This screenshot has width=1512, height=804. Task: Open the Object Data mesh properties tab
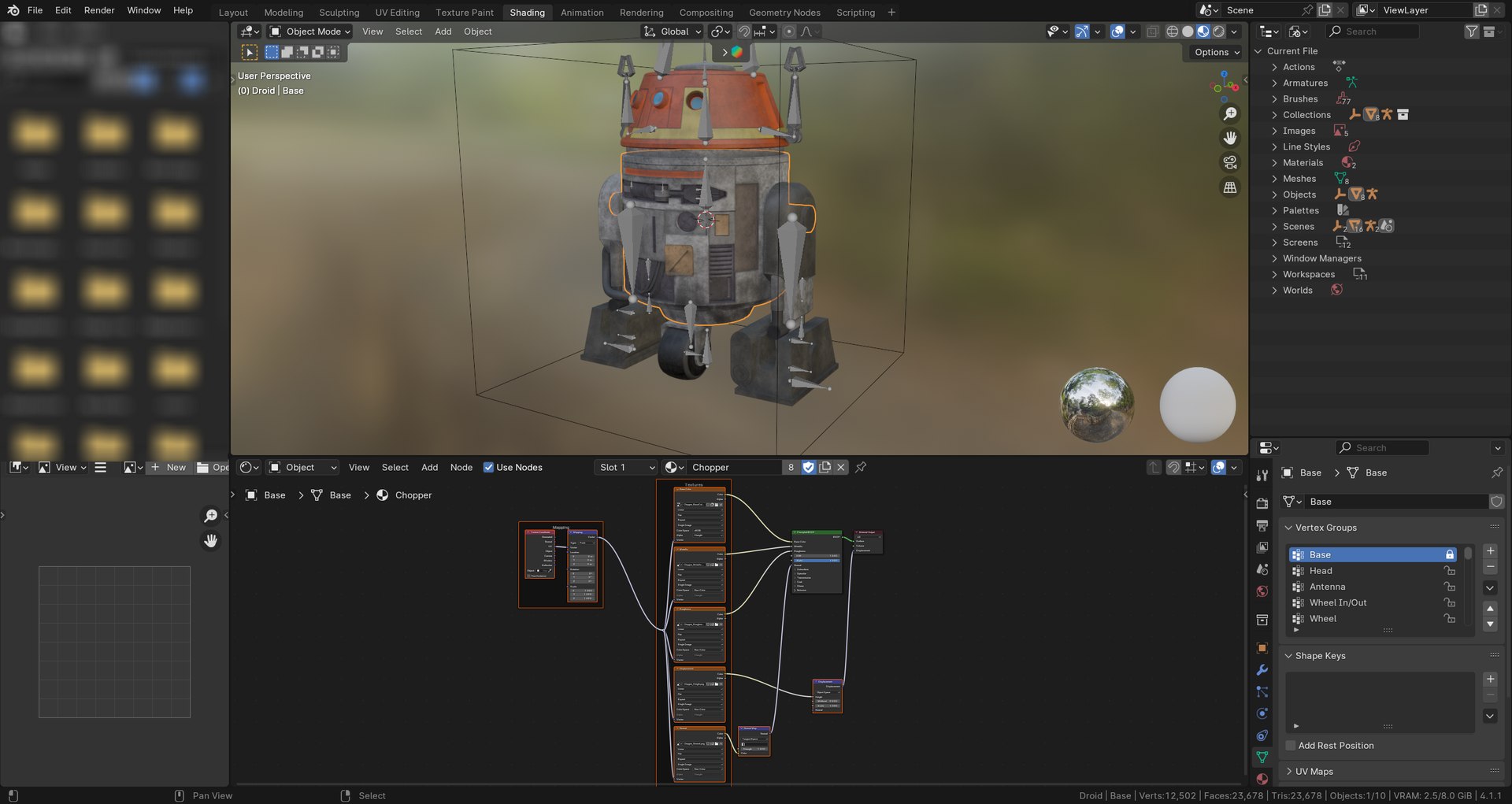pos(1262,758)
